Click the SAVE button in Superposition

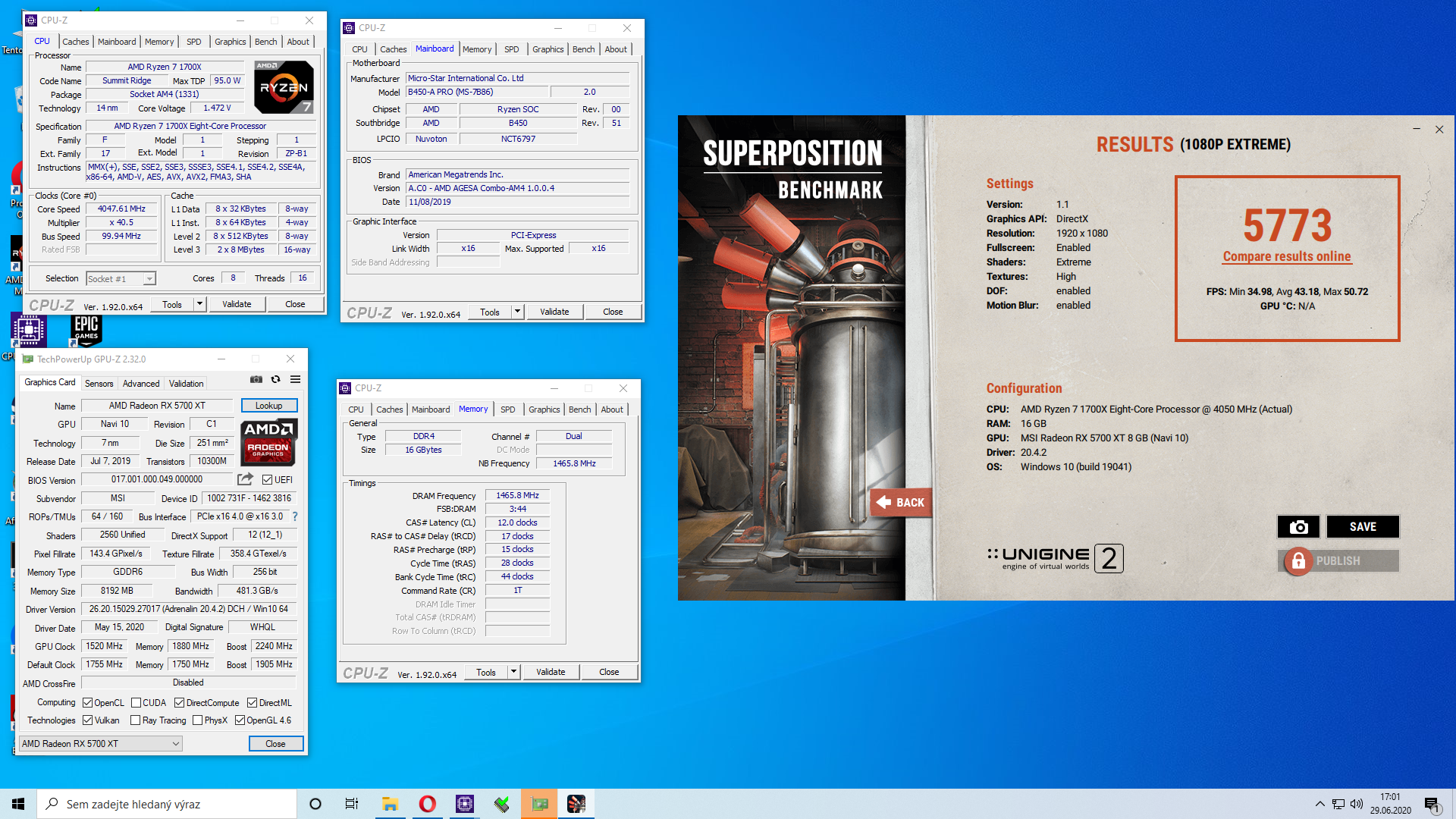(1363, 526)
